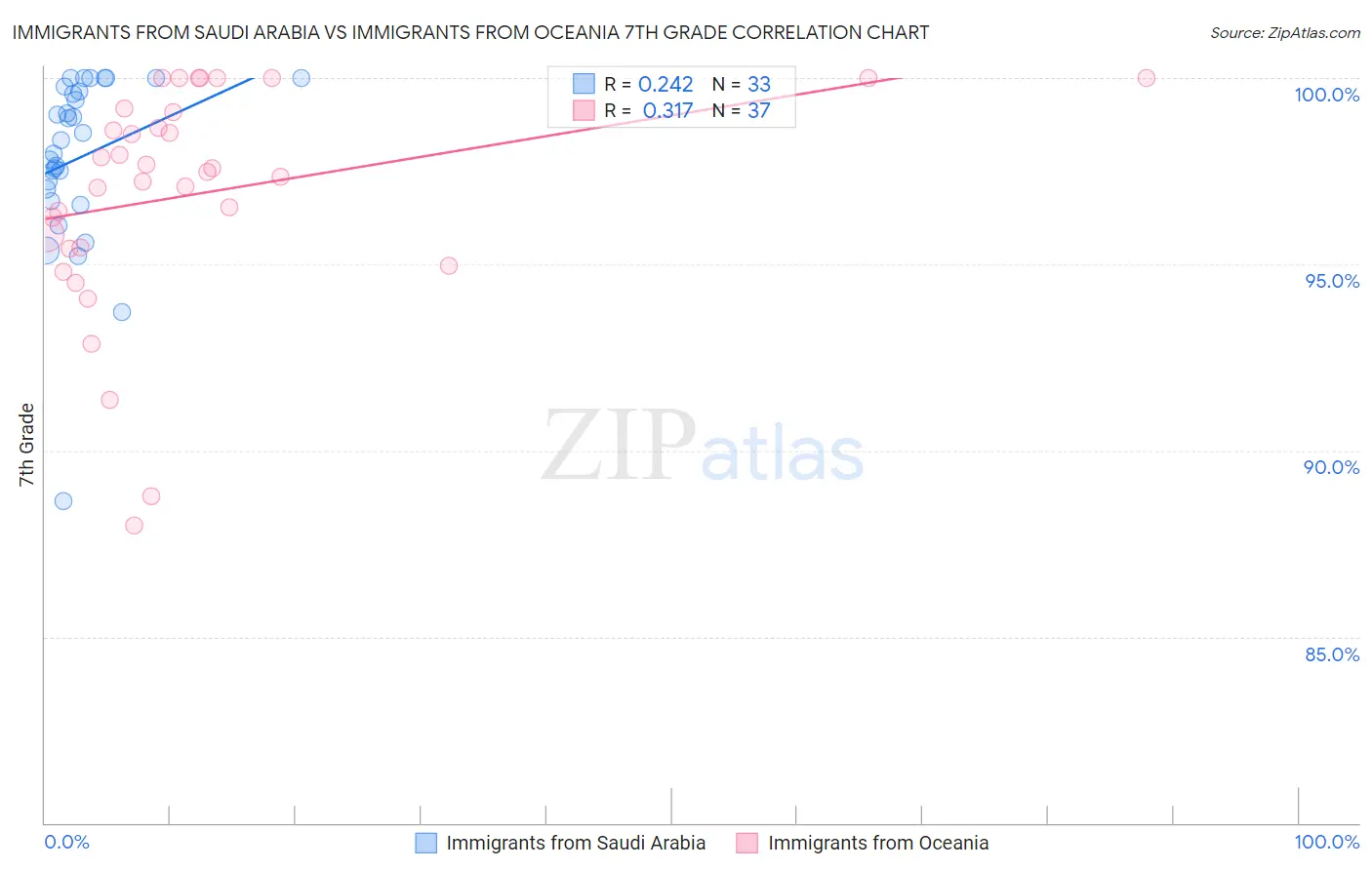1372x870 pixels.
Task: Click the N = 37 sample count
Action: [x=742, y=110]
